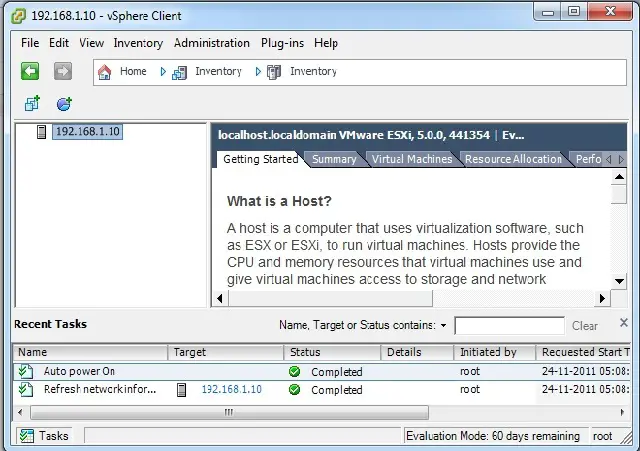The width and height of the screenshot is (640, 451).
Task: Select the Auto power On task row
Action: click(322, 371)
